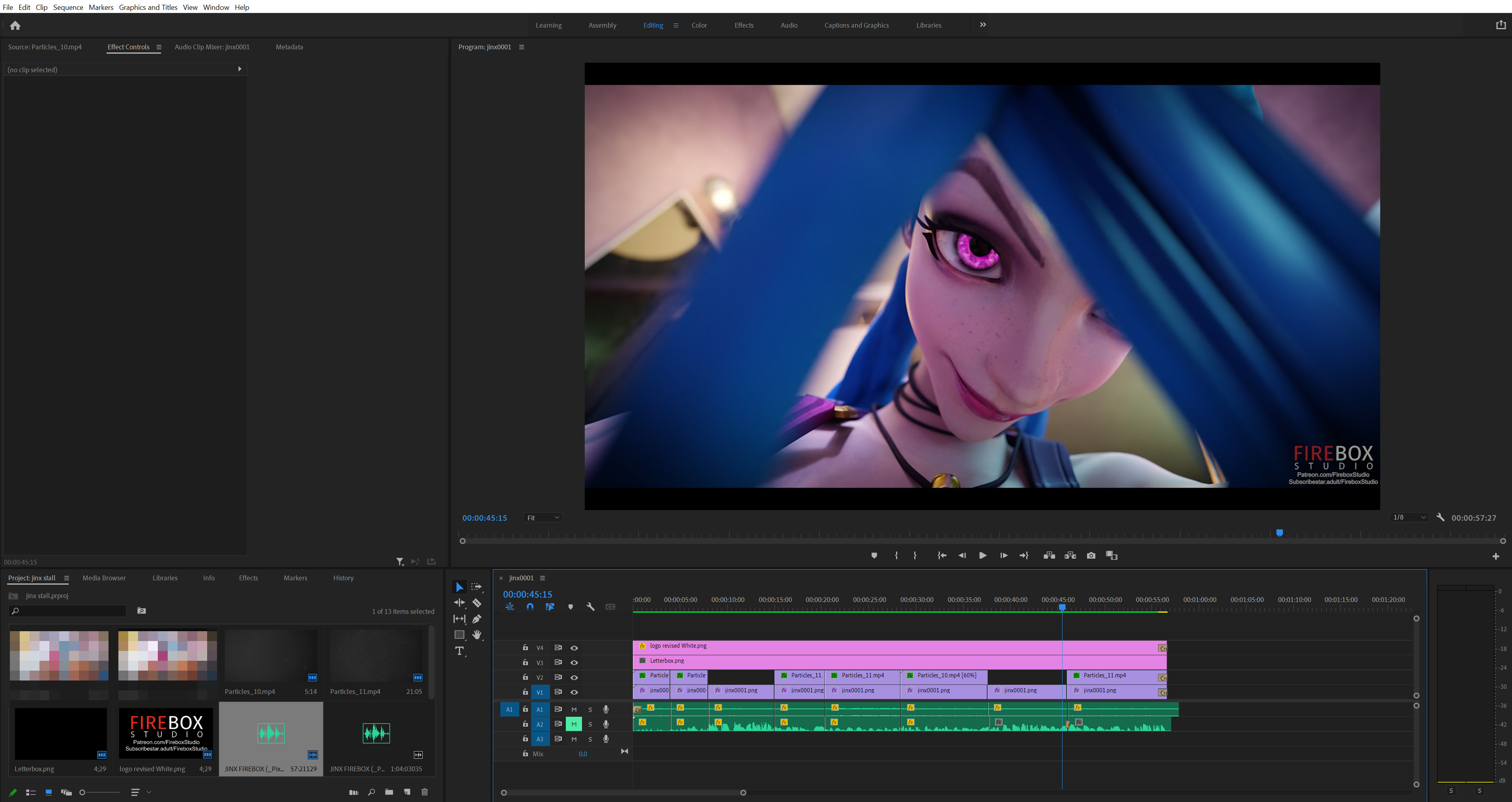
Task: Select the Pen tool in the toolbox
Action: click(x=477, y=619)
